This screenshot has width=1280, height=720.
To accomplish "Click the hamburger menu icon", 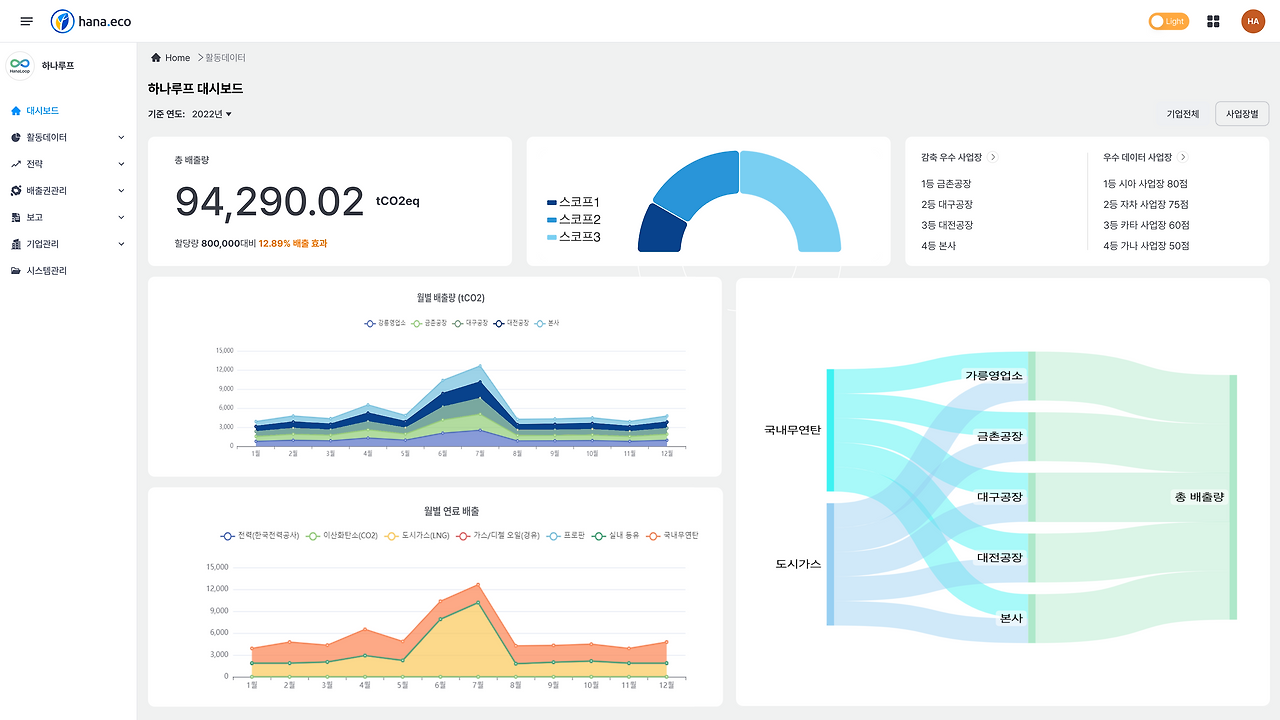I will click(26, 20).
